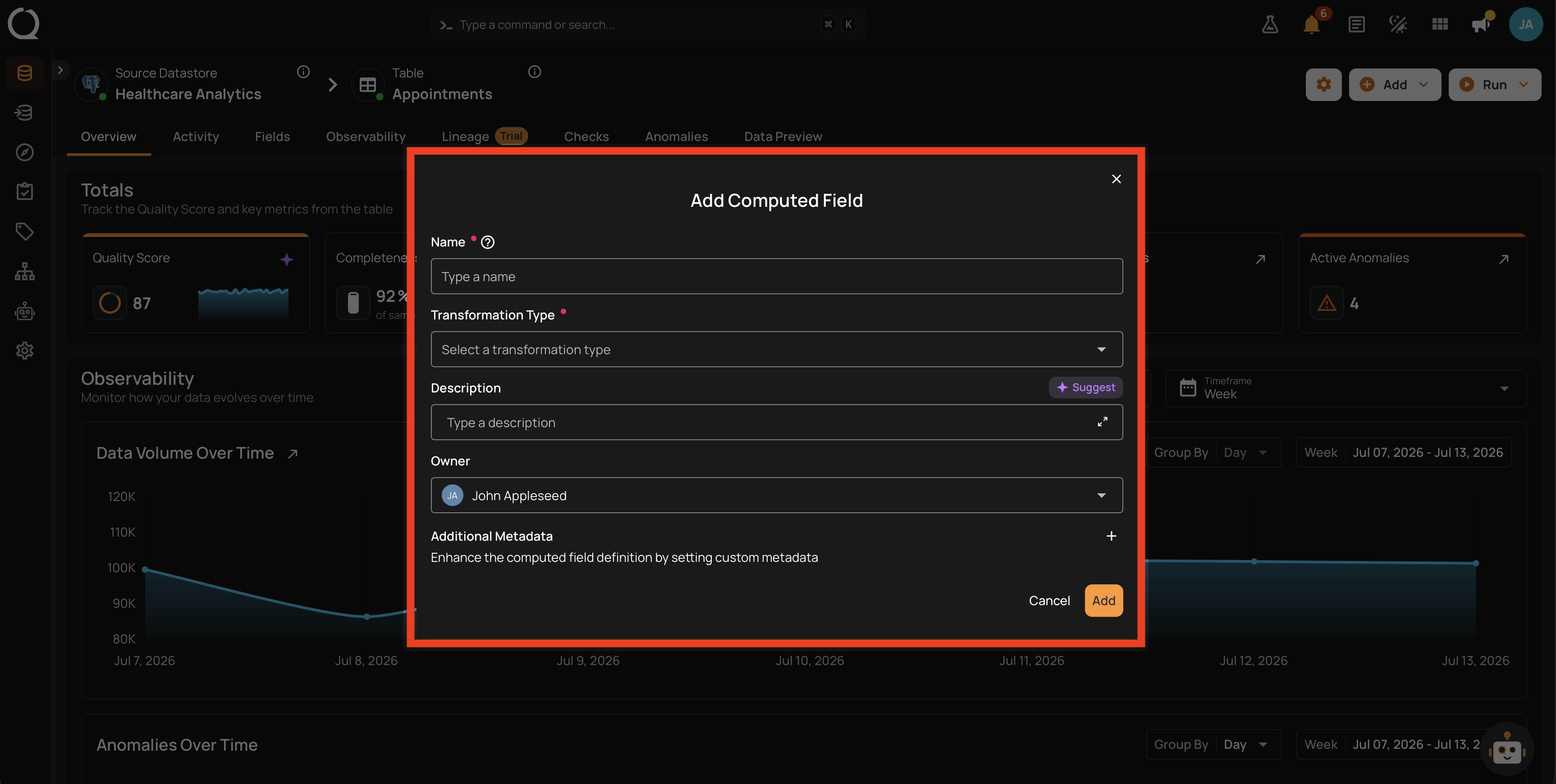Image resolution: width=1556 pixels, height=784 pixels.
Task: Open the notifications bell
Action: pyautogui.click(x=1311, y=24)
